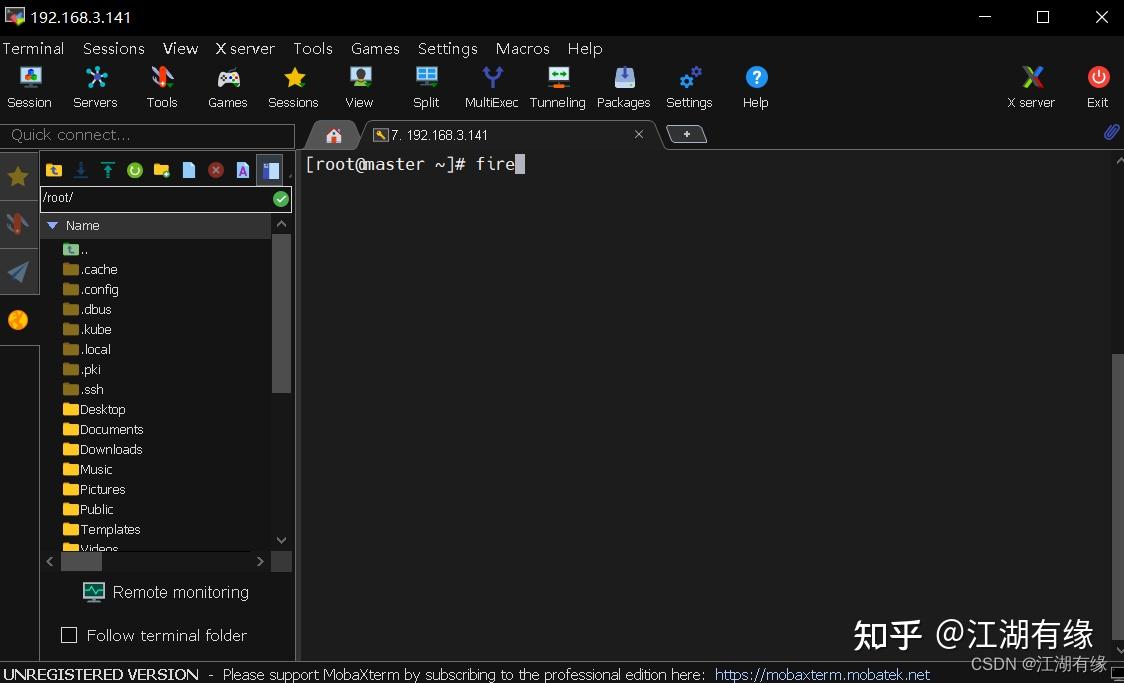Open the Games menu in menu bar
The image size is (1124, 683).
pyautogui.click(x=375, y=48)
